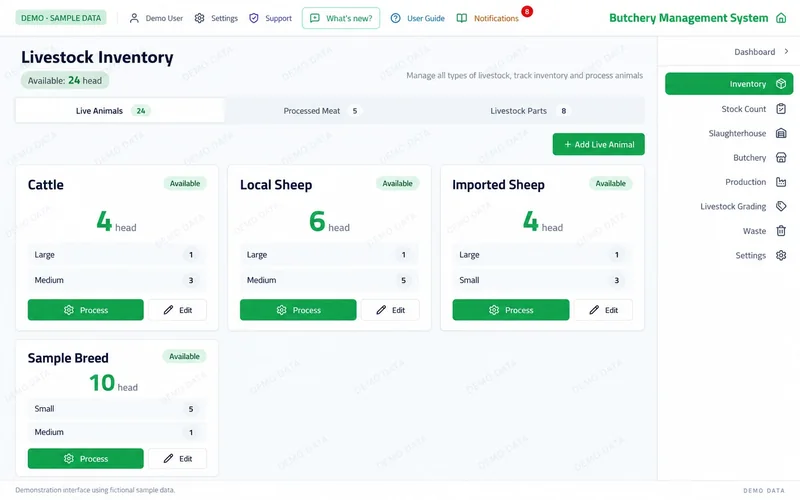Click the Production factory icon
This screenshot has width=800, height=500.
click(781, 182)
